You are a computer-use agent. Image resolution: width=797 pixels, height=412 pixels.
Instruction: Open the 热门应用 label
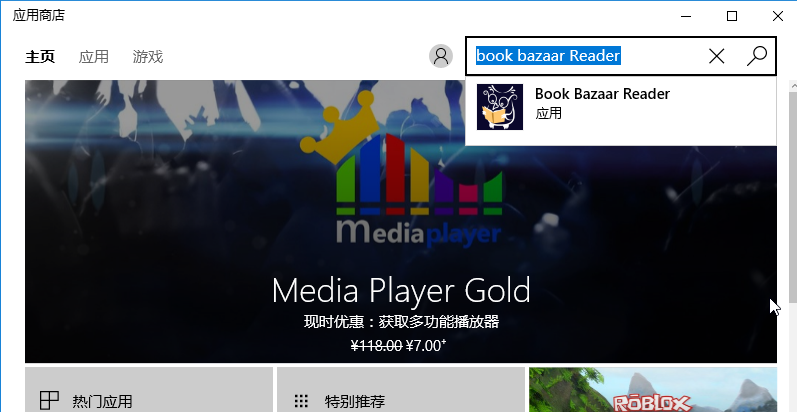[102, 402]
